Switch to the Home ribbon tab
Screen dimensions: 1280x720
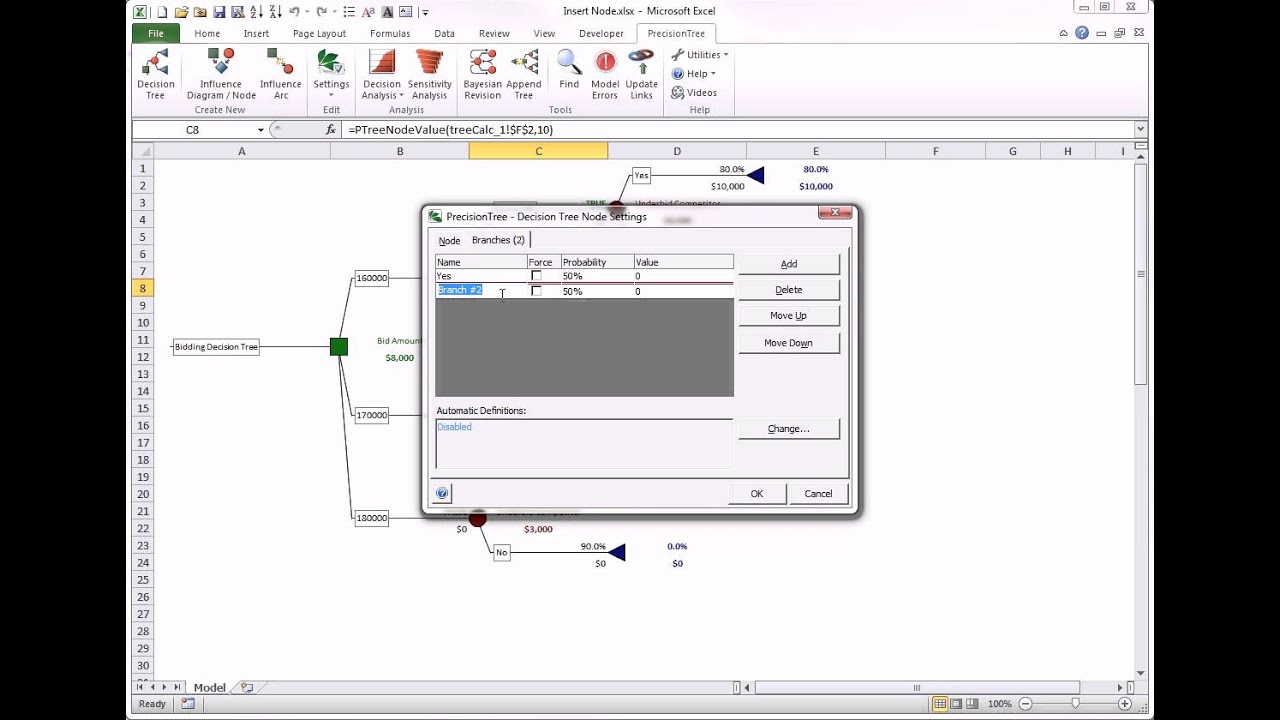[x=207, y=33]
